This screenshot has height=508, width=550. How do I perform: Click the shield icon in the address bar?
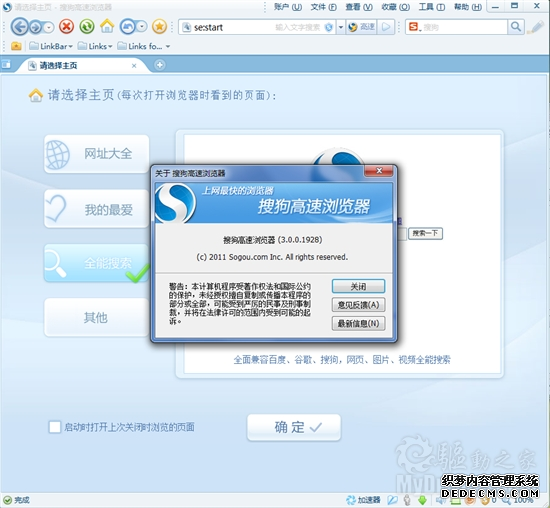click(x=329, y=27)
